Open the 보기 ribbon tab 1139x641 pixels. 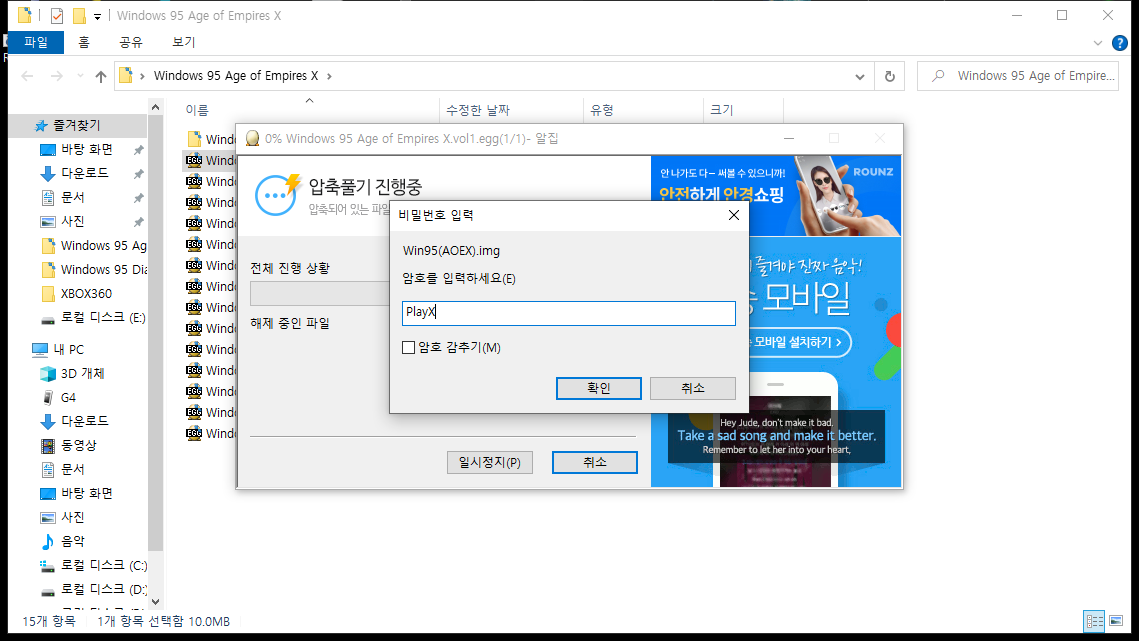tap(183, 42)
